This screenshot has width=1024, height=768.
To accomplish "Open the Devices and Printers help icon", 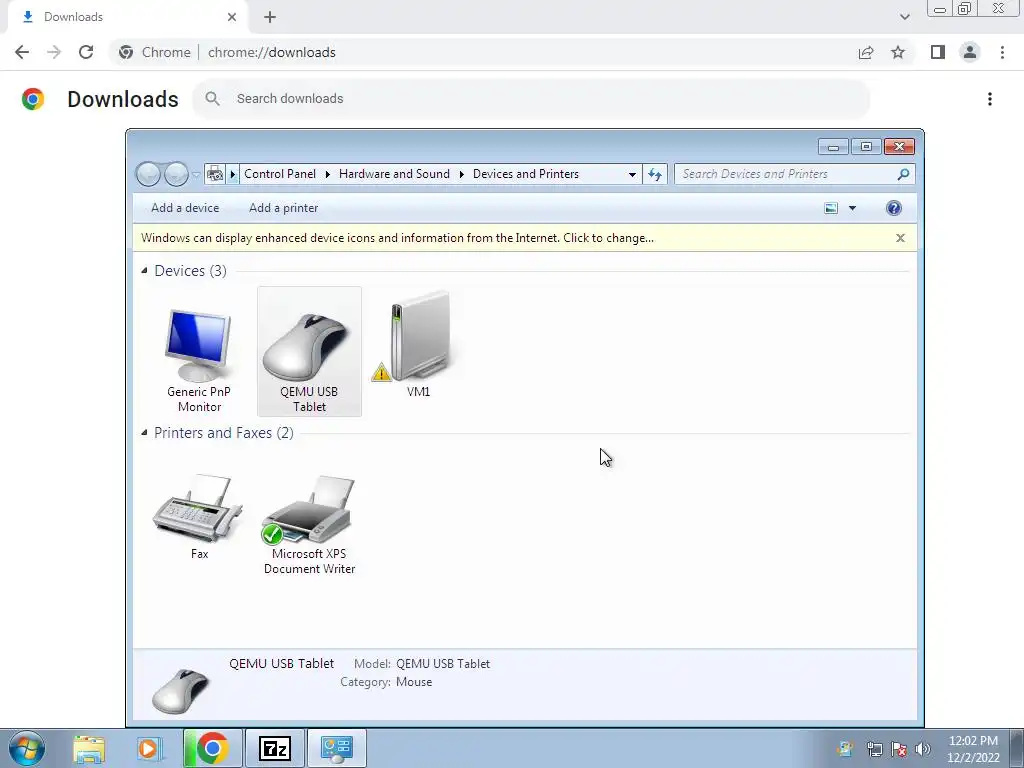I will [x=893, y=208].
